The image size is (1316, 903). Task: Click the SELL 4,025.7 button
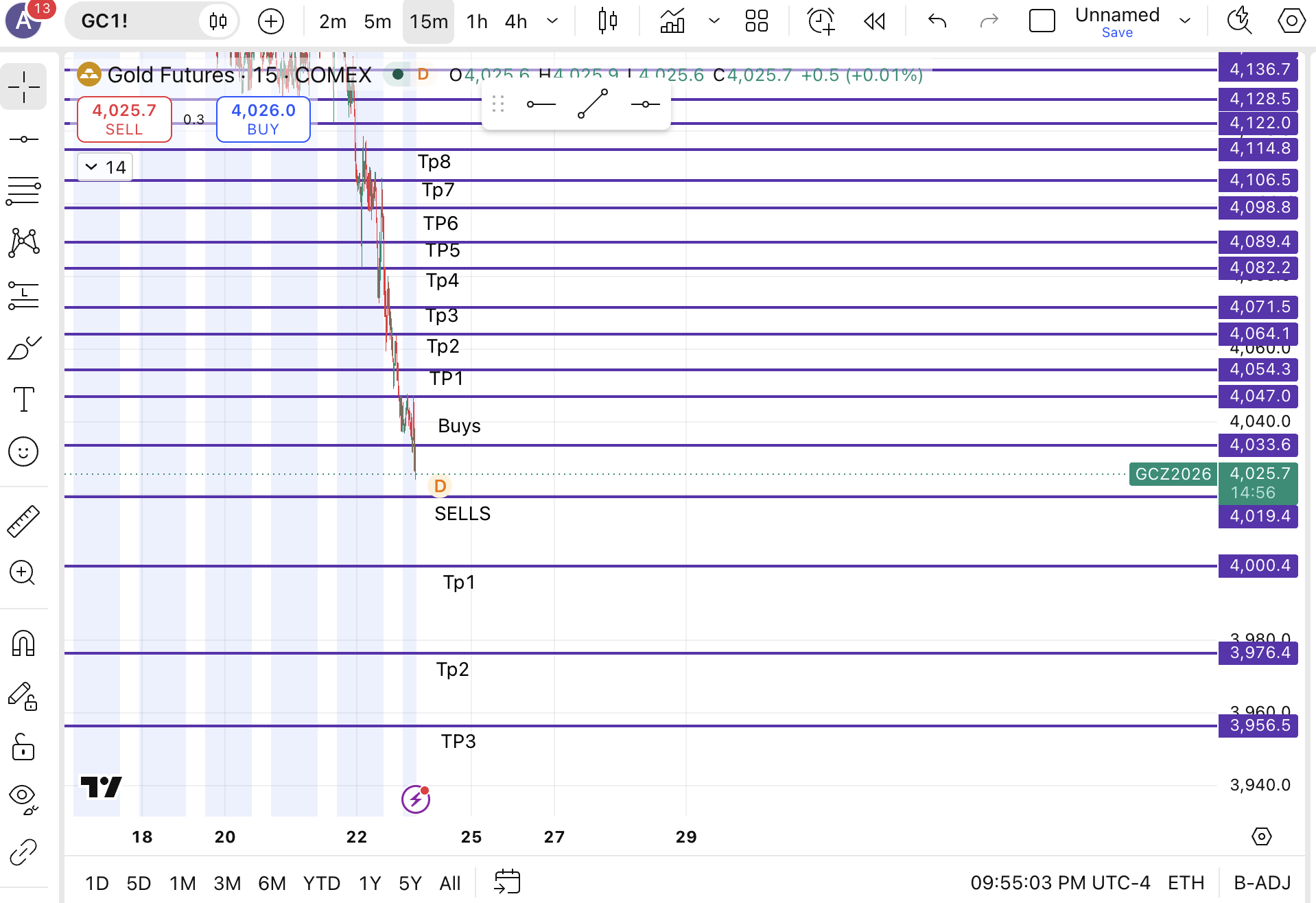click(124, 119)
